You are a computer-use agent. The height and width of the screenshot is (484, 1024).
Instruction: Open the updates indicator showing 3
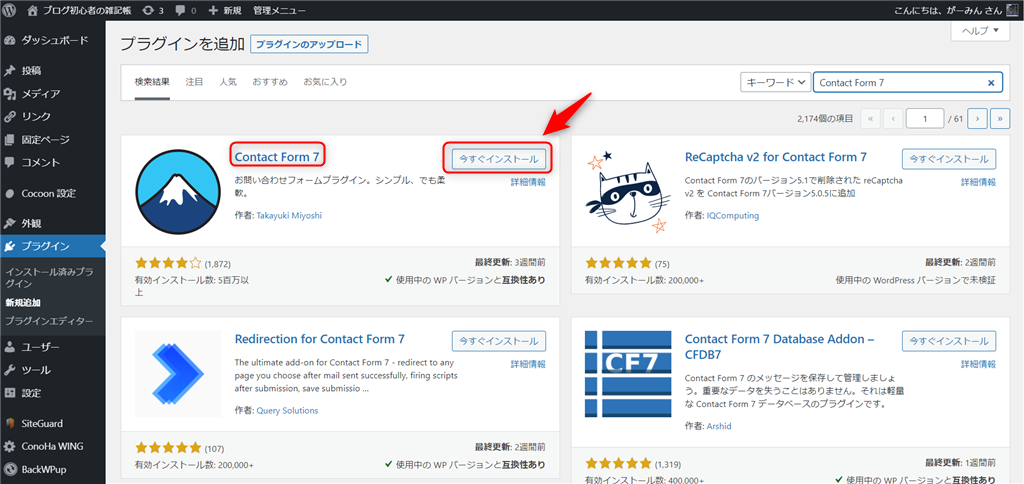tap(152, 10)
